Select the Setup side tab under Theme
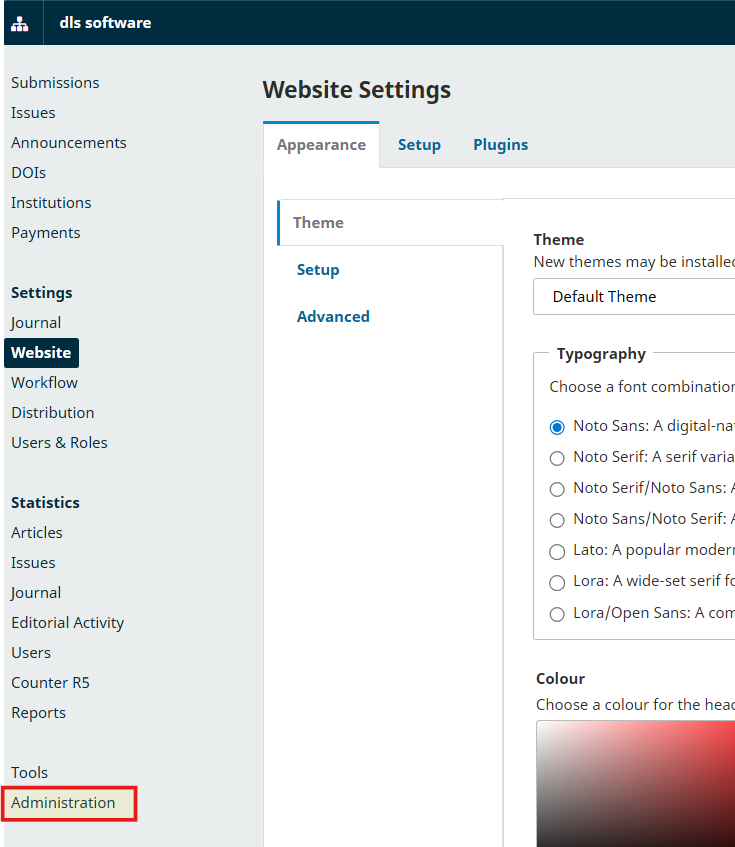Viewport: 735px width, 847px height. point(318,270)
